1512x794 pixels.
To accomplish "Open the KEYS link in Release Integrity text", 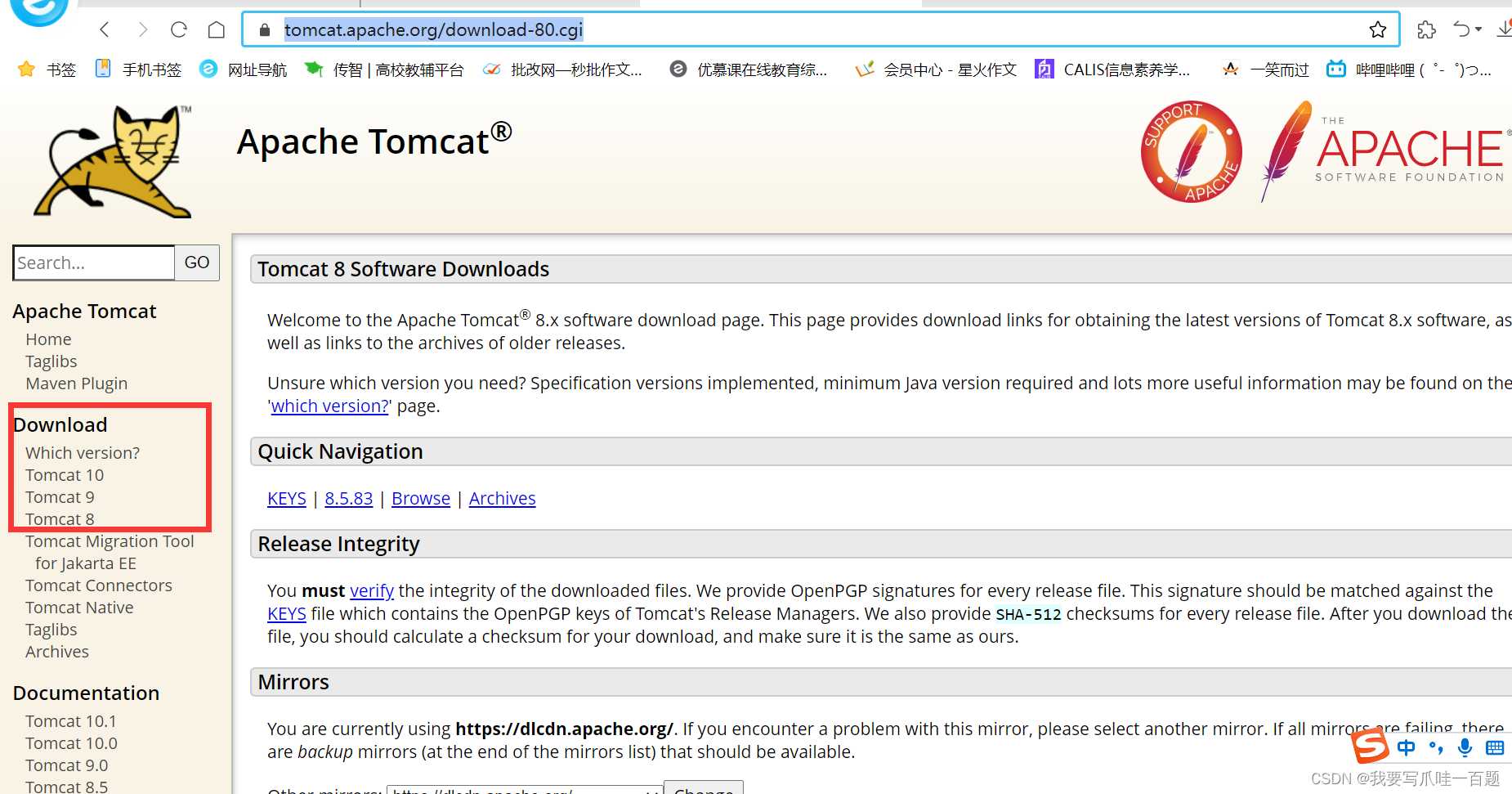I will pyautogui.click(x=287, y=614).
